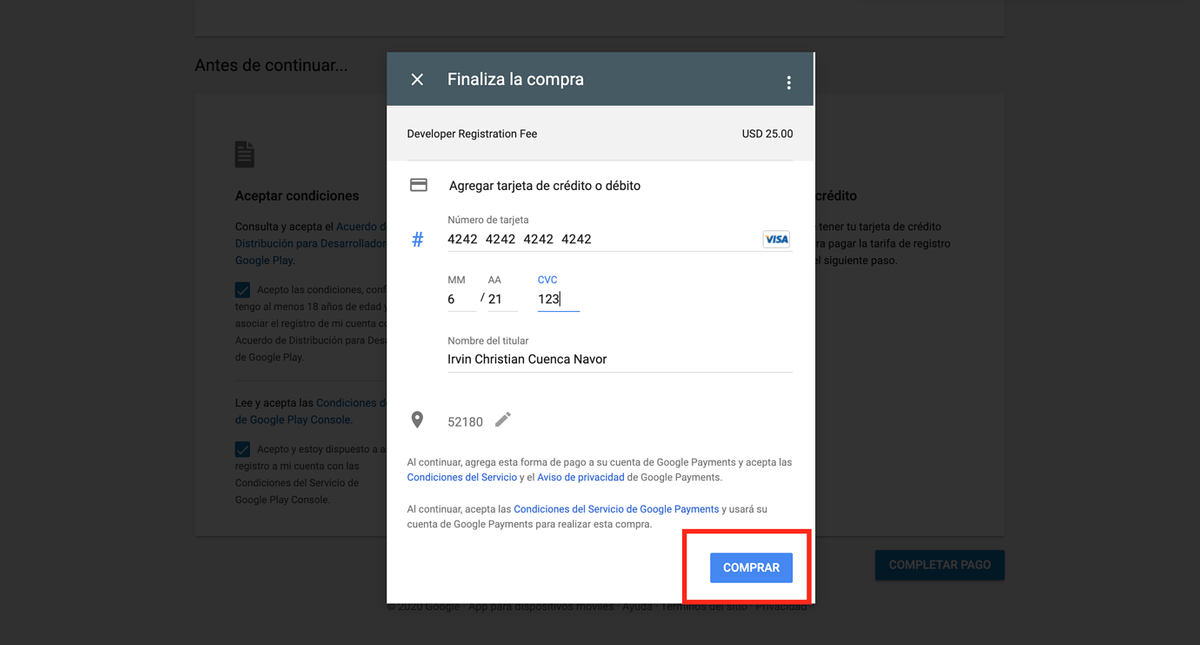The image size is (1200, 645).
Task: Open the Condiciones del Servicio link
Action: point(462,477)
